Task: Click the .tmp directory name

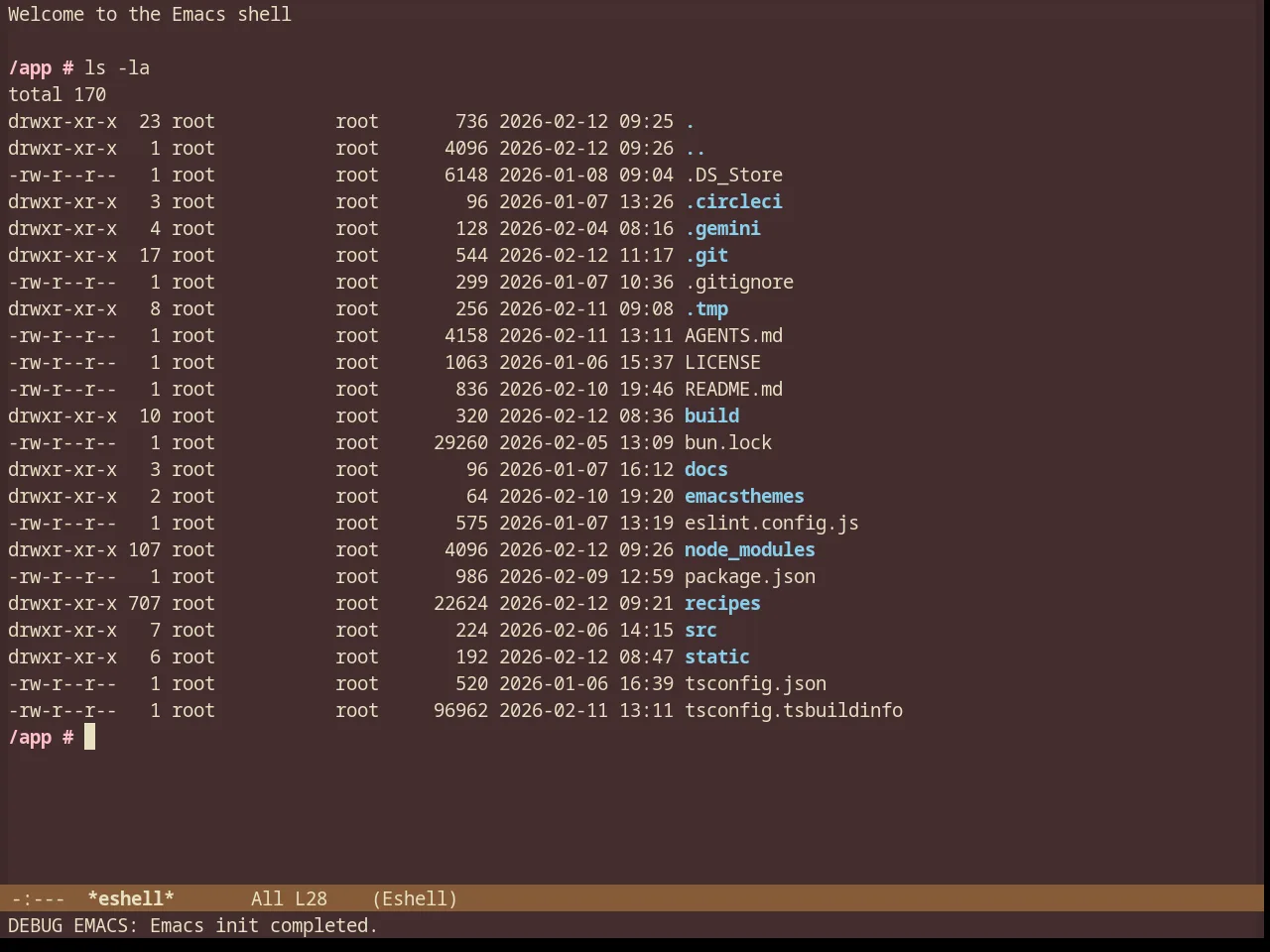Action: [x=706, y=308]
